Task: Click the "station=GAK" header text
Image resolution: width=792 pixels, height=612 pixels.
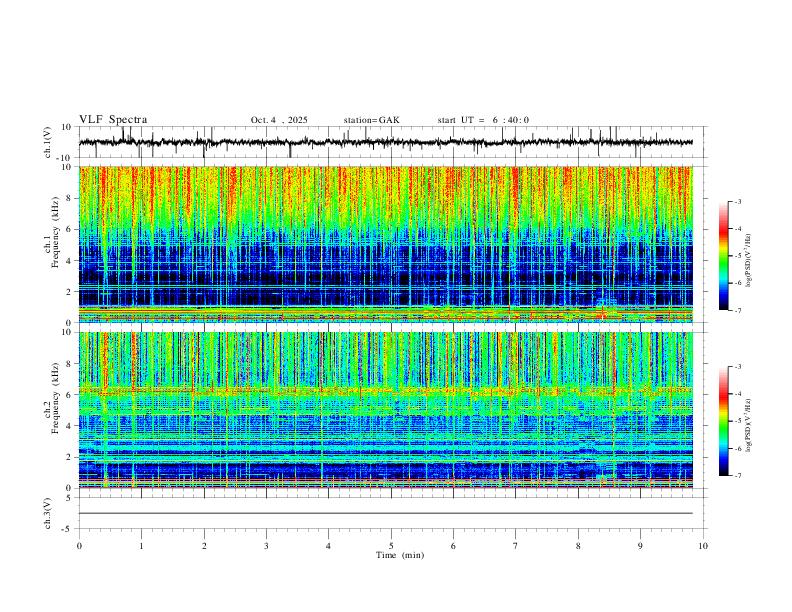Action: point(371,120)
